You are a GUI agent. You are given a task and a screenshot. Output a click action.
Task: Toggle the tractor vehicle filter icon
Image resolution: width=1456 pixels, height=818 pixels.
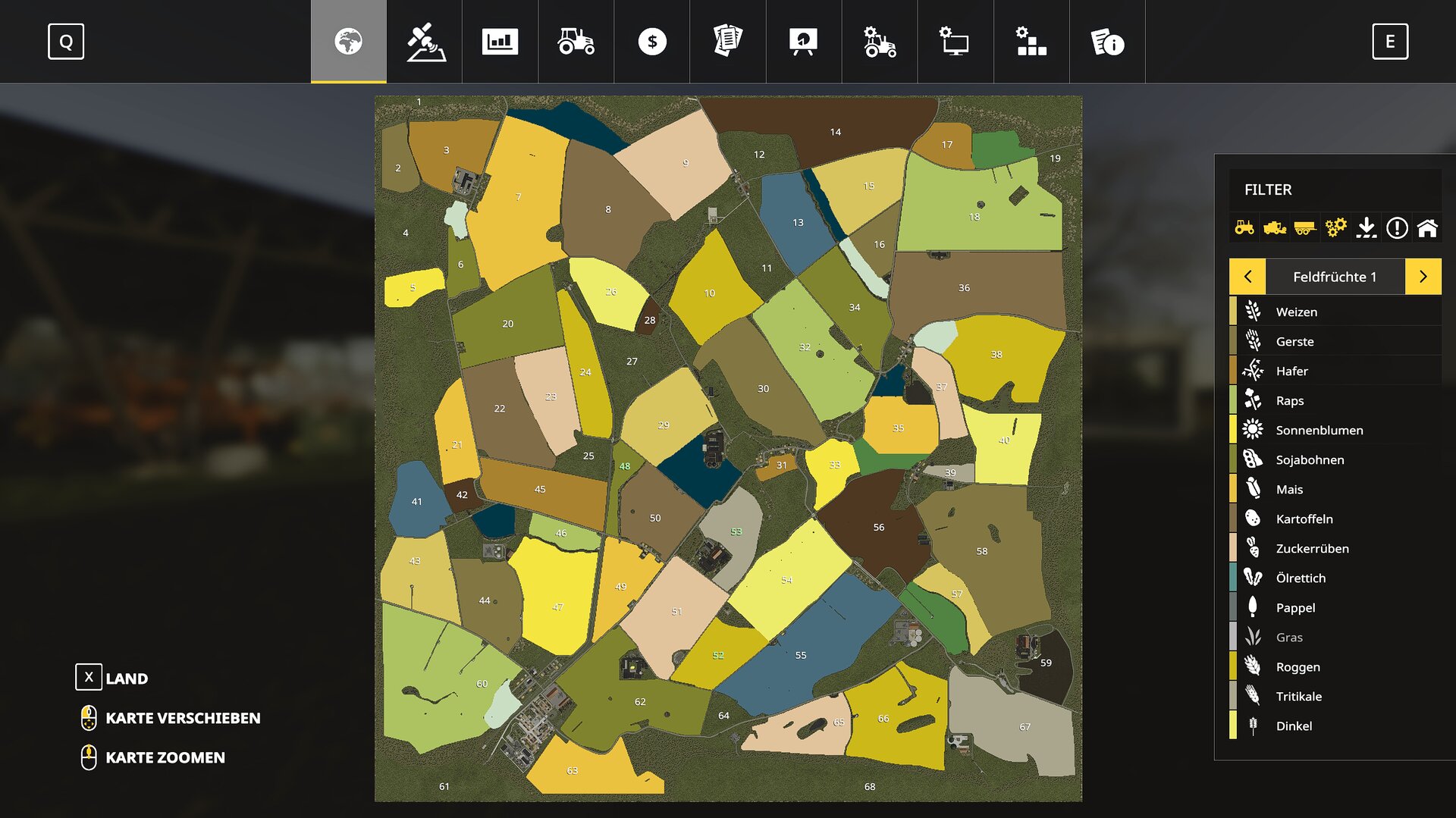(1244, 227)
